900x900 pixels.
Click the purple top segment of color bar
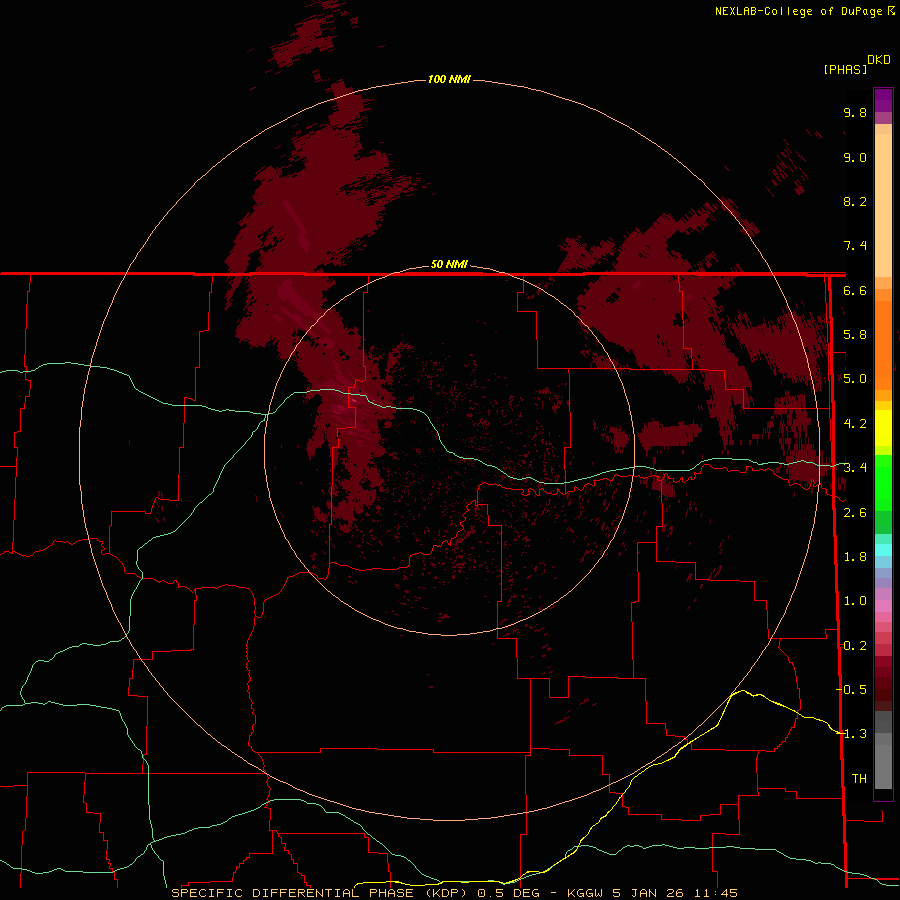(x=883, y=100)
